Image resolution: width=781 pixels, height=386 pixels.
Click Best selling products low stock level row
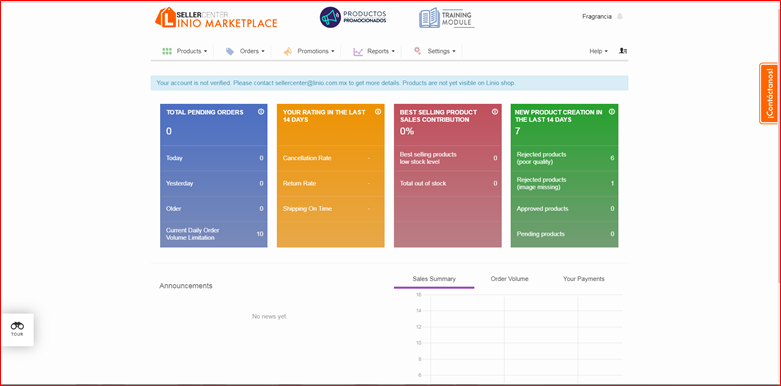coord(448,158)
